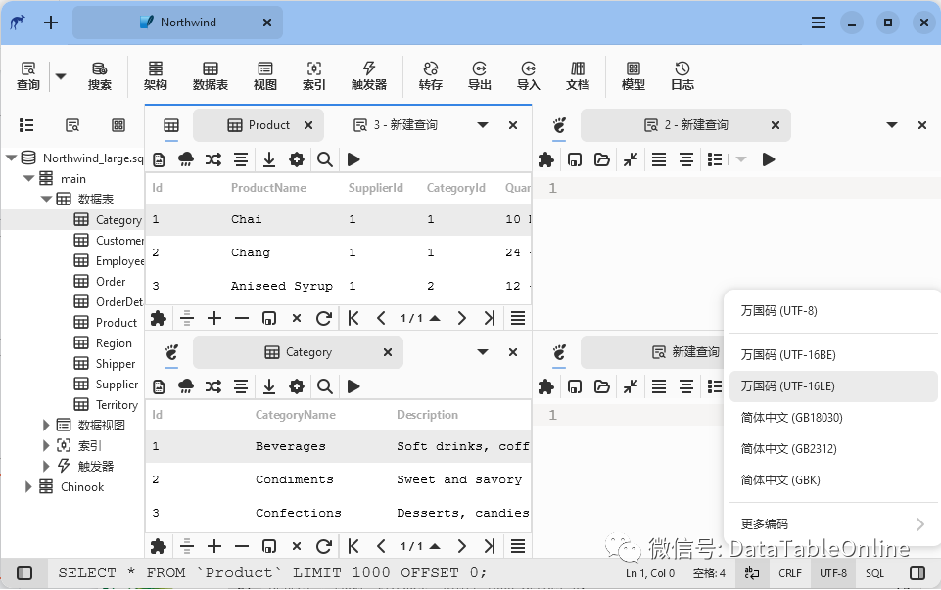Go to first page in Category footer
Screen dimensions: 941x590
pos(353,546)
